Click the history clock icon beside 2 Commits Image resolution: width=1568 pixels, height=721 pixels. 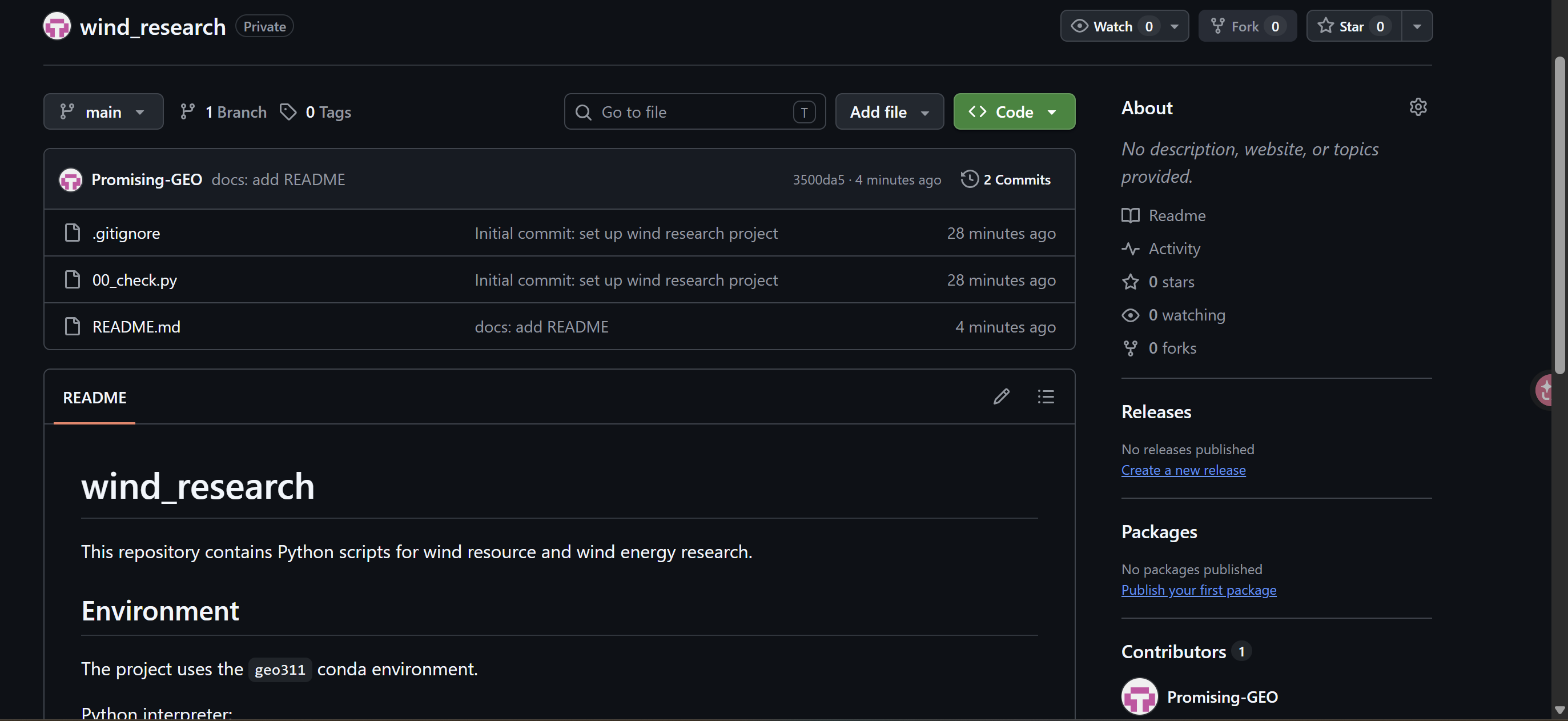pos(970,179)
